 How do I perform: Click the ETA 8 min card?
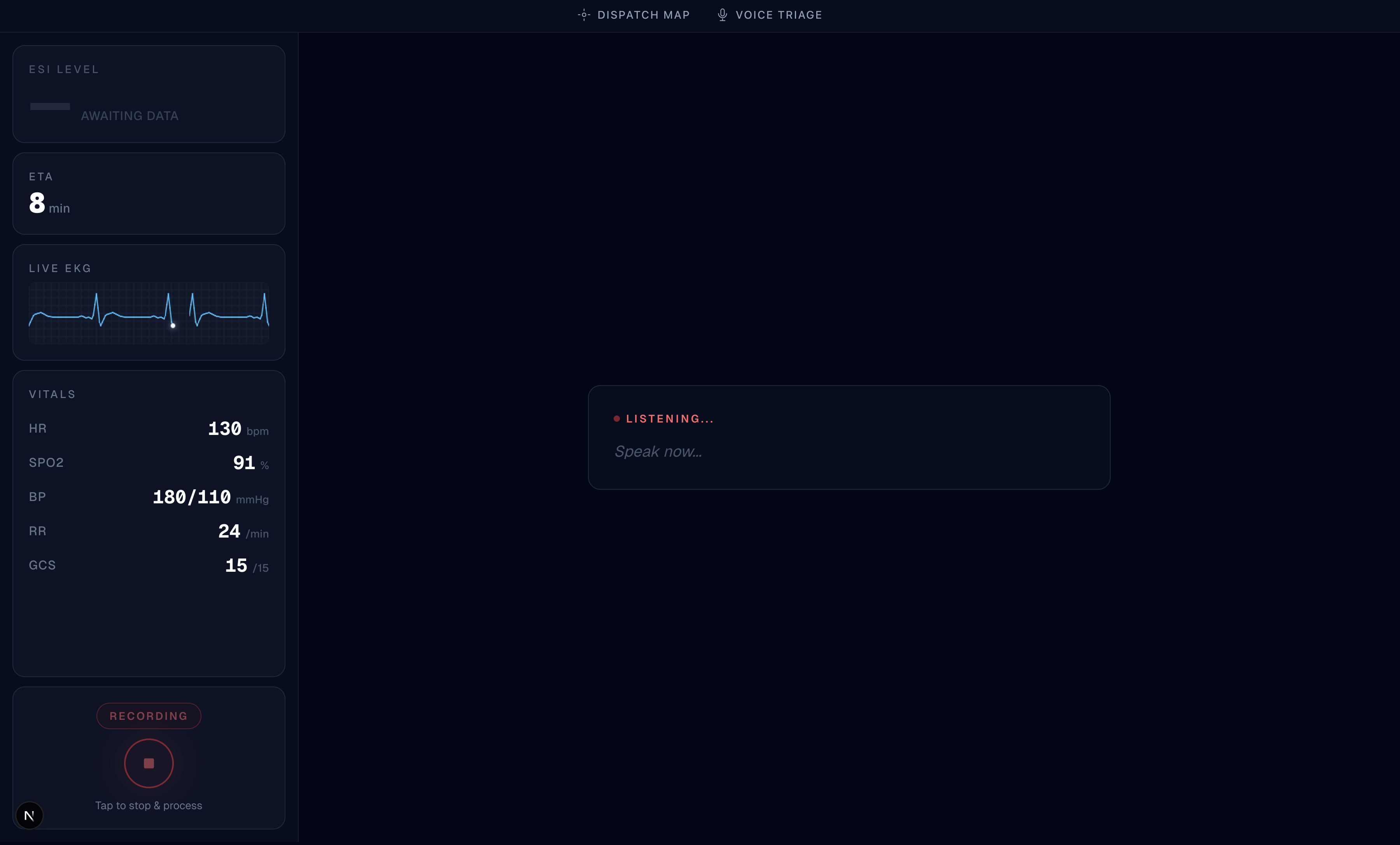148,194
